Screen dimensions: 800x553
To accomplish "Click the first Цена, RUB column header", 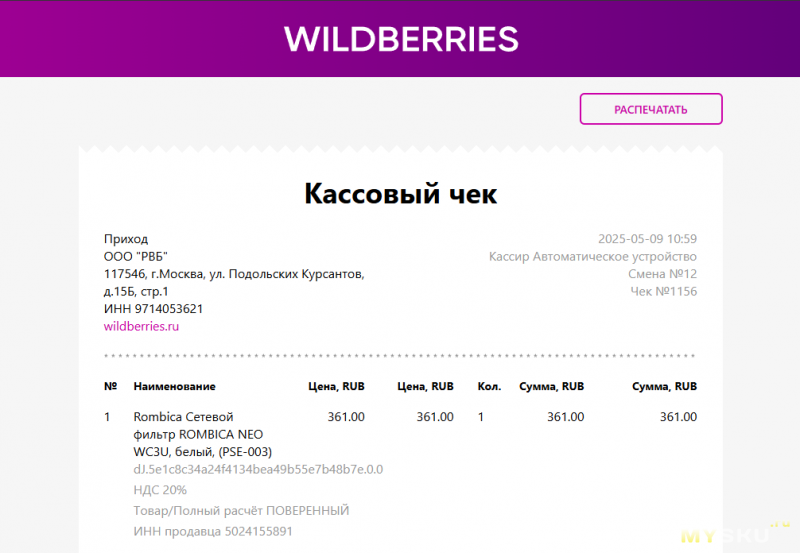I will click(336, 386).
